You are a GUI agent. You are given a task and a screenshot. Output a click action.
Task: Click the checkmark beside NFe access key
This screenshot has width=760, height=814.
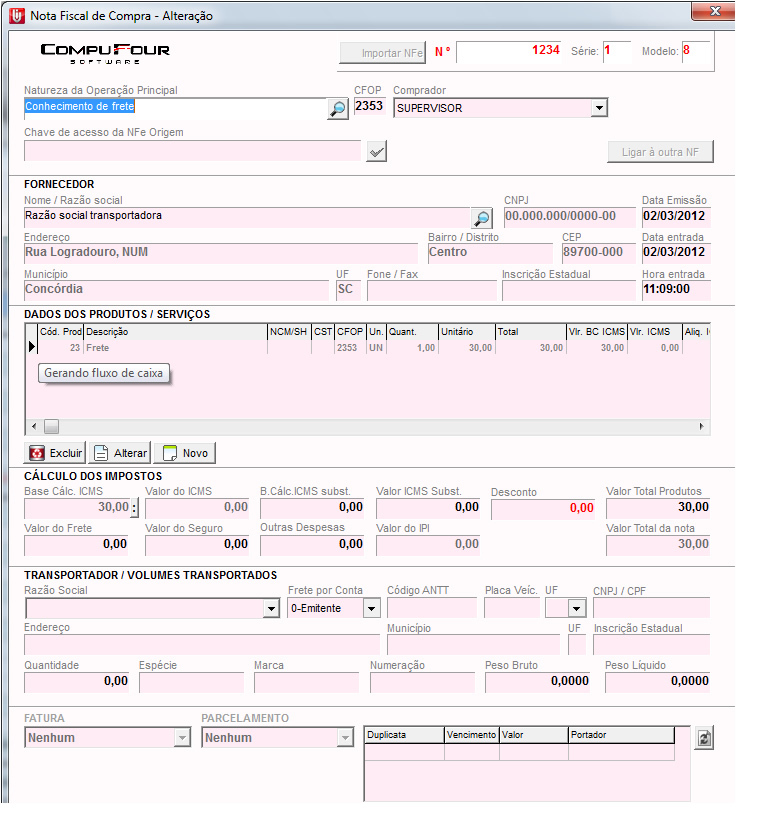coord(376,152)
